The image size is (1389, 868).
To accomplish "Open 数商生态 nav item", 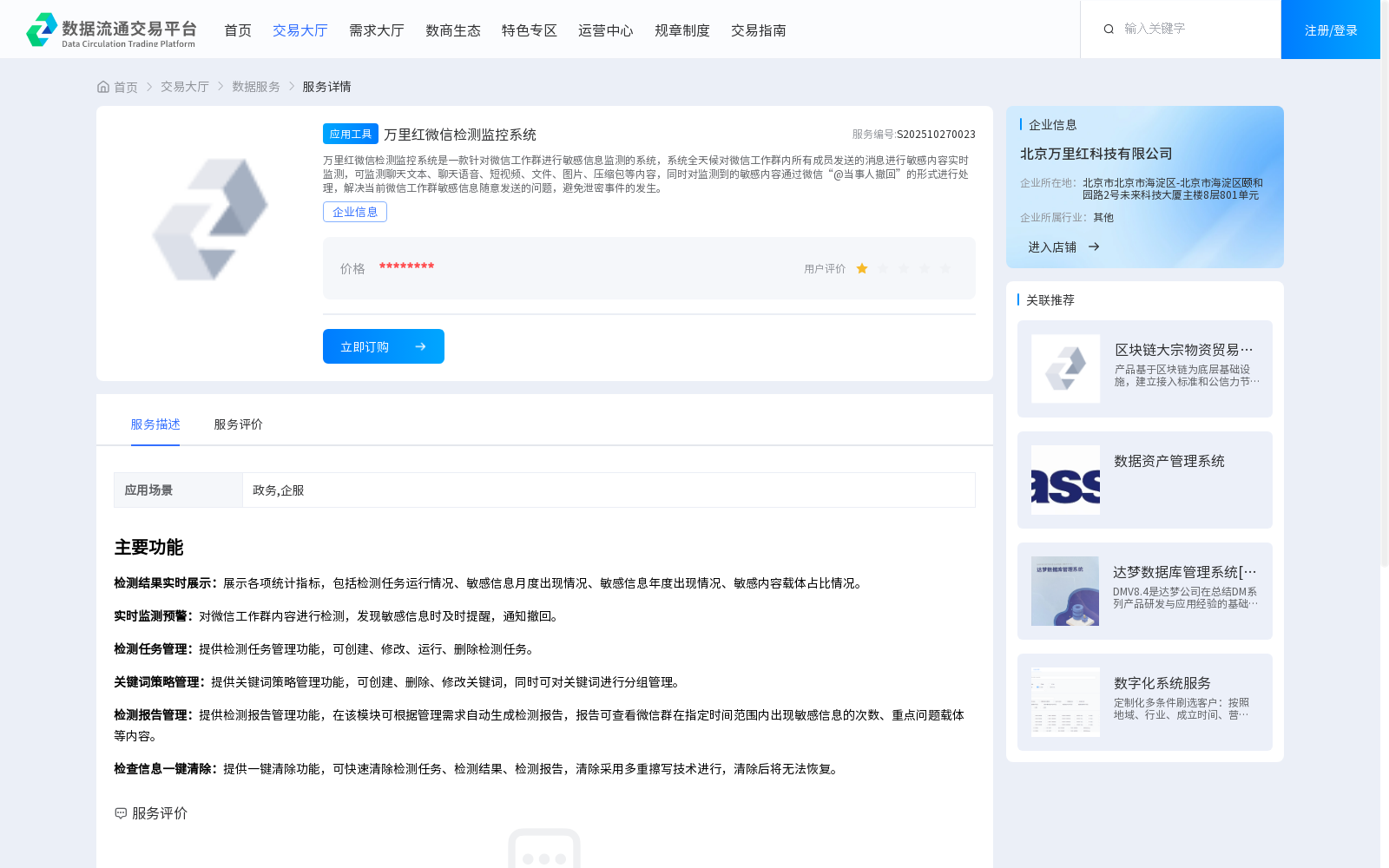I will pyautogui.click(x=453, y=30).
